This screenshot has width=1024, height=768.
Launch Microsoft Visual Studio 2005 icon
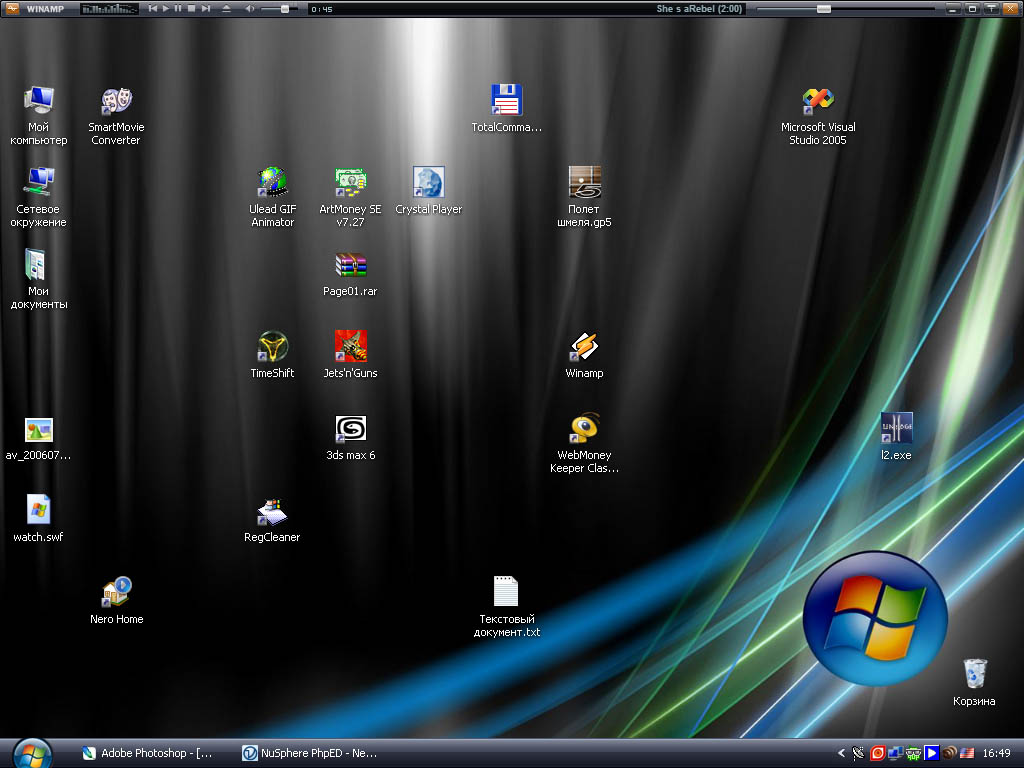818,101
